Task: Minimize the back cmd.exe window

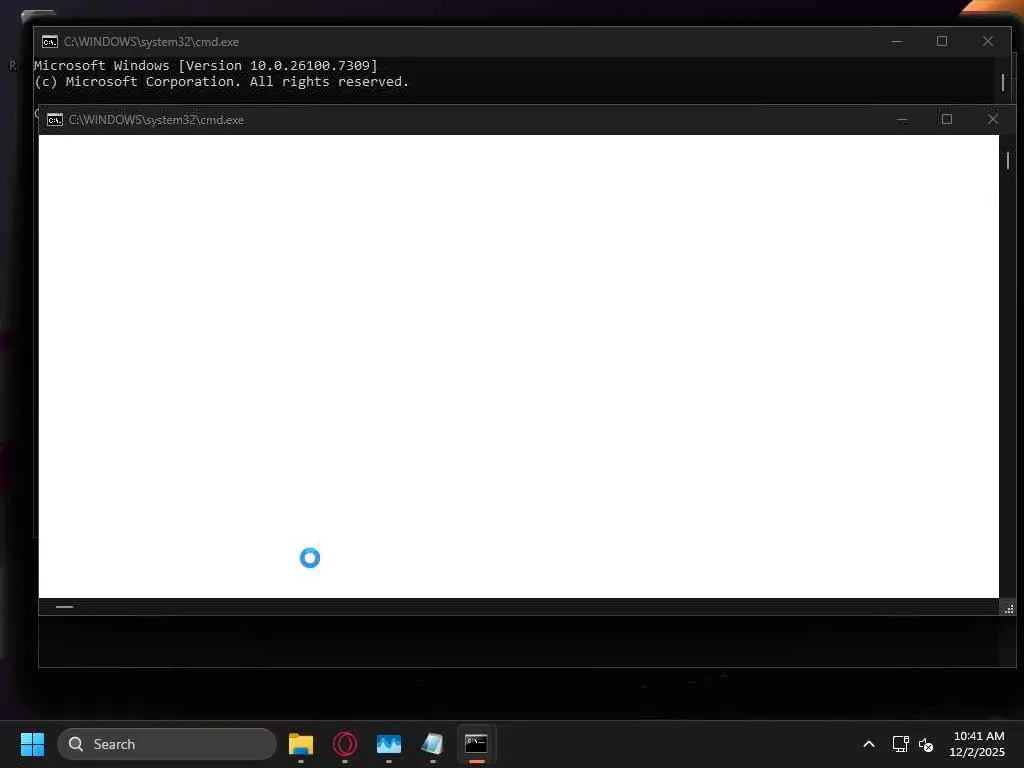Action: (897, 42)
